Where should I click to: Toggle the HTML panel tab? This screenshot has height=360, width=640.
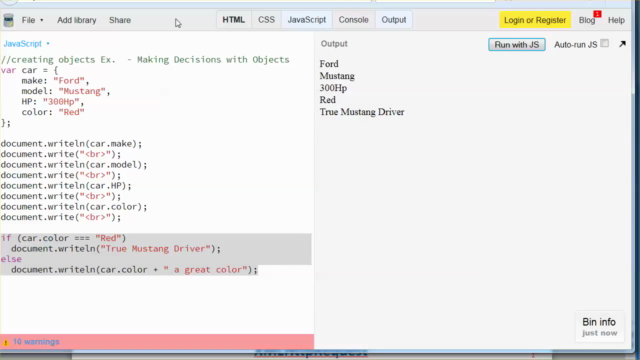click(x=233, y=20)
